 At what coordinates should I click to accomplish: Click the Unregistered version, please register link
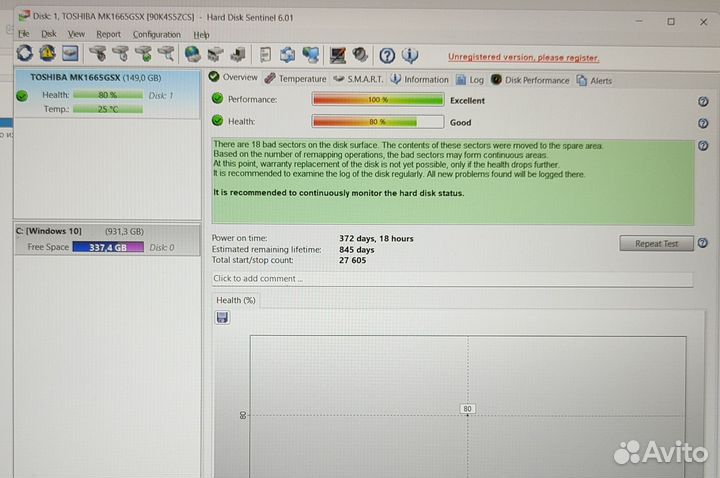pyautogui.click(x=523, y=57)
